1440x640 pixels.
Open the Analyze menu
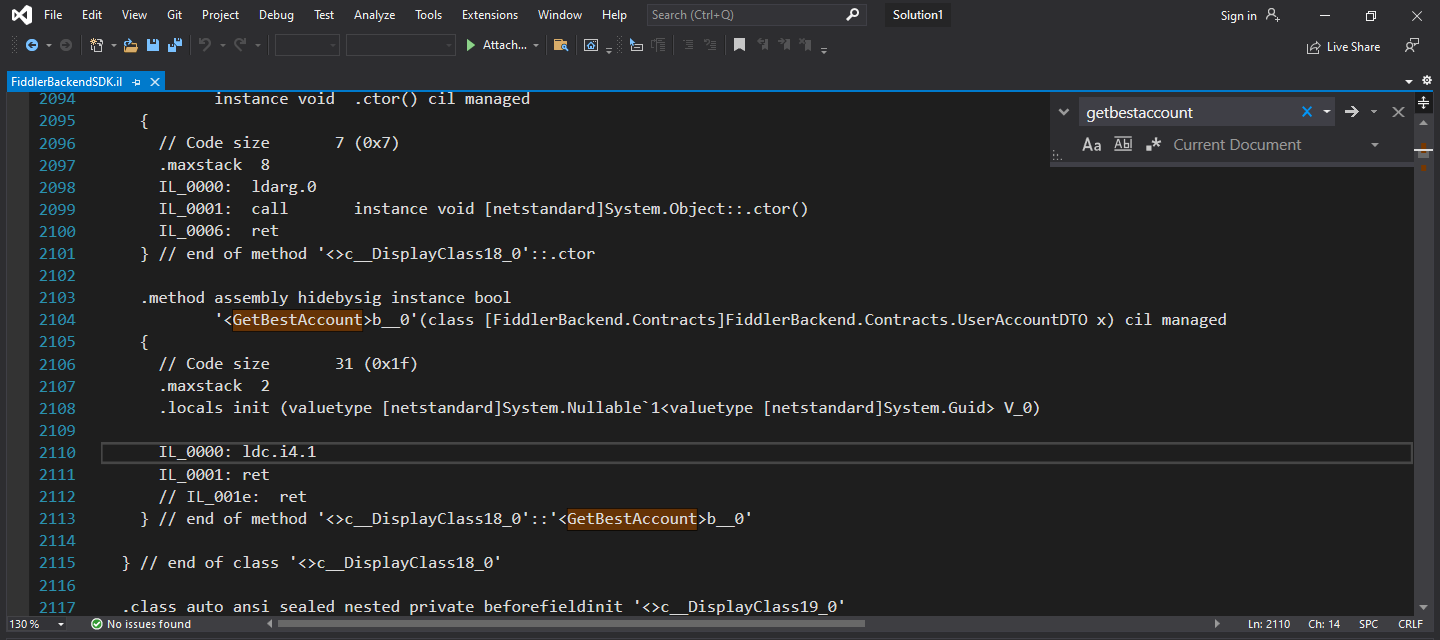coord(375,15)
